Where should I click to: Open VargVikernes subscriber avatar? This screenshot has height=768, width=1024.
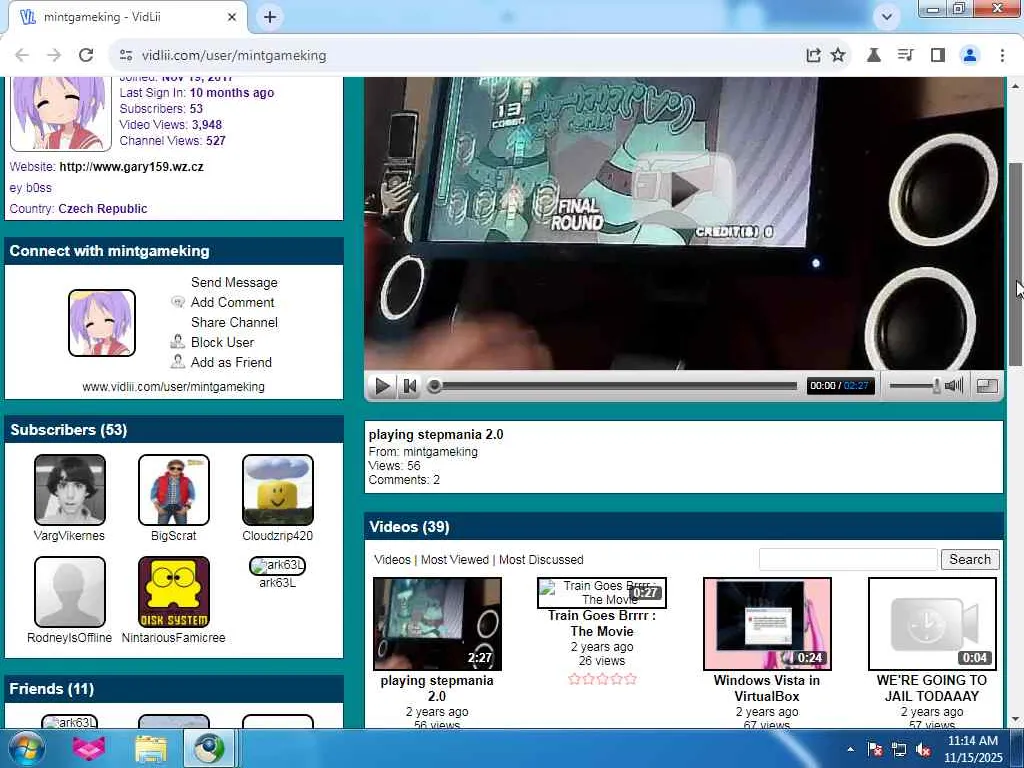[69, 490]
